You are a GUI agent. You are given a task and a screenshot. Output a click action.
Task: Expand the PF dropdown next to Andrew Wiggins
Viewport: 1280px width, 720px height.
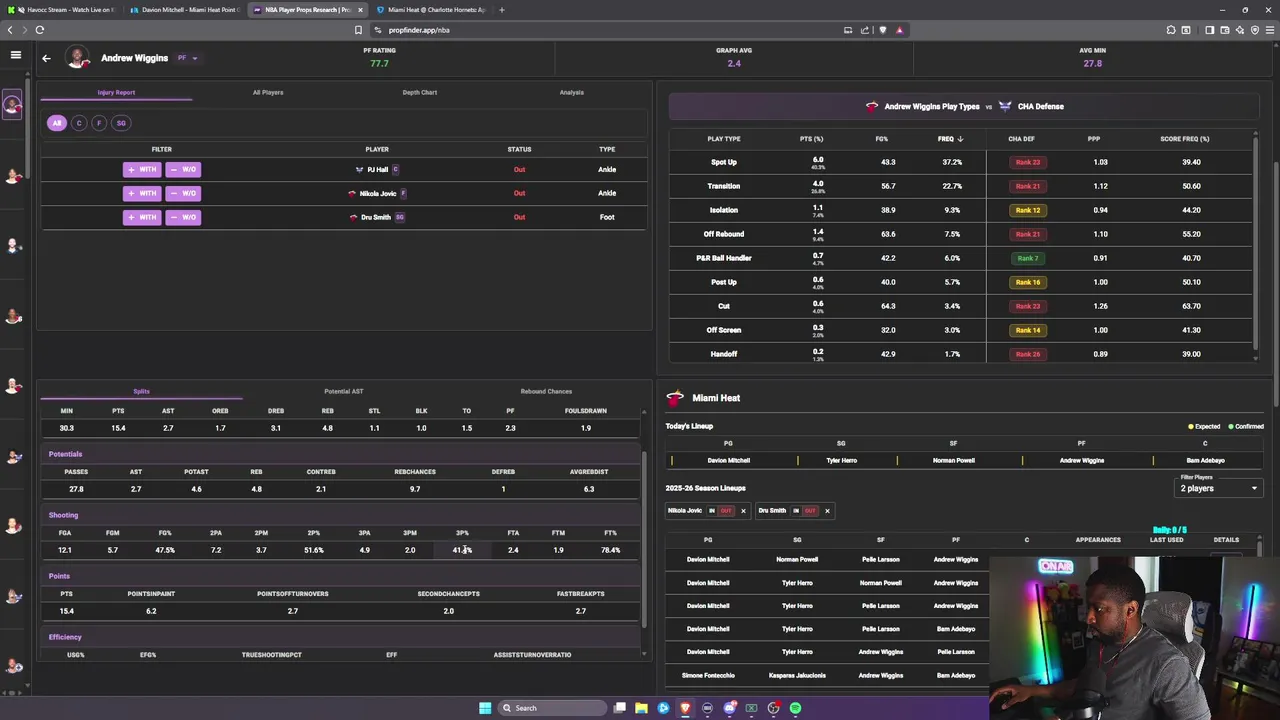(x=187, y=58)
